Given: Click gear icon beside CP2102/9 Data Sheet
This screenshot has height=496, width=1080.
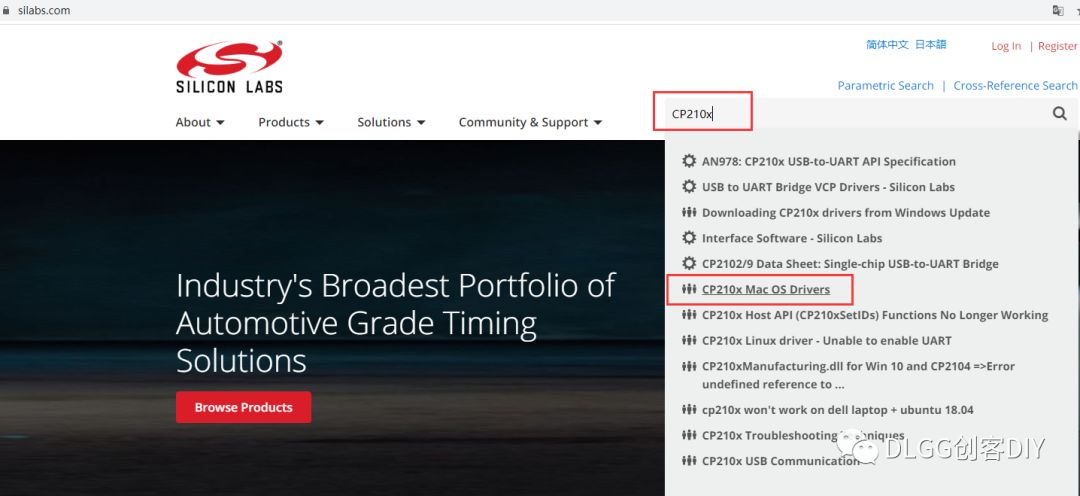Looking at the screenshot, I should point(689,263).
